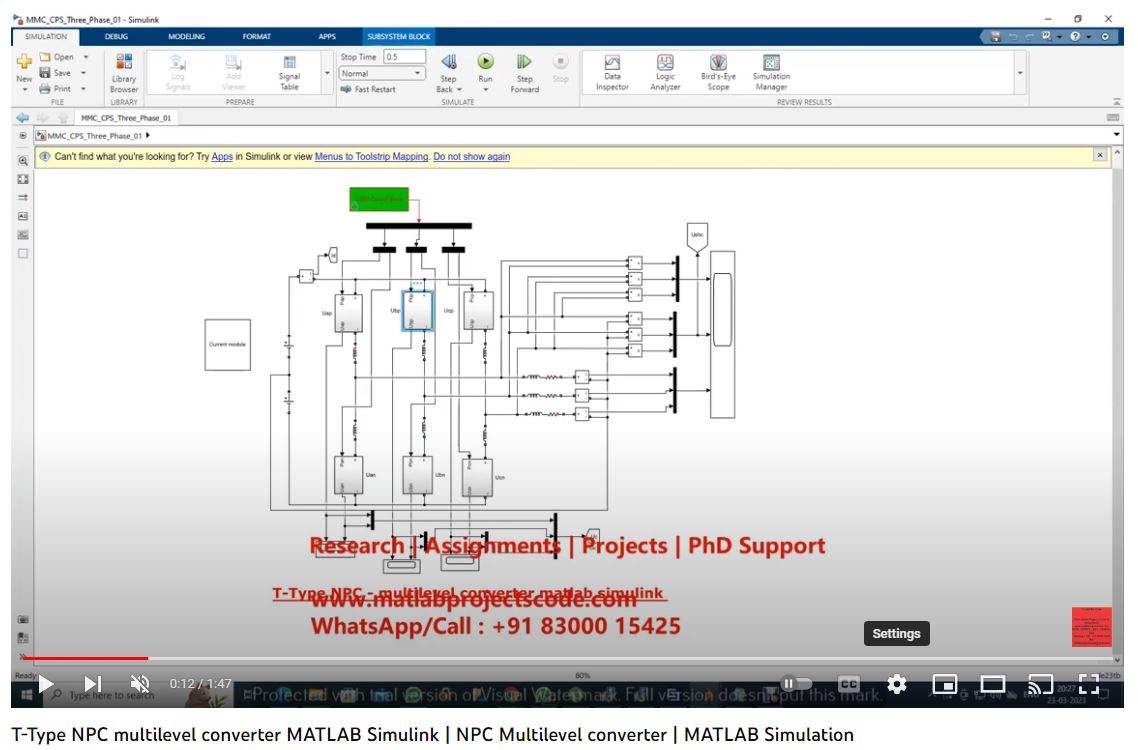Screen dimensions: 1138x750
Task: Click the Step Back icon
Action: (x=449, y=63)
